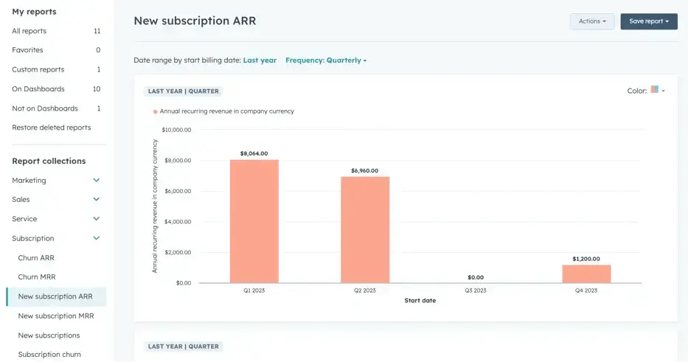Screen dimensions: 688x362
Task: Open the Actions dropdown button
Action: tap(592, 21)
